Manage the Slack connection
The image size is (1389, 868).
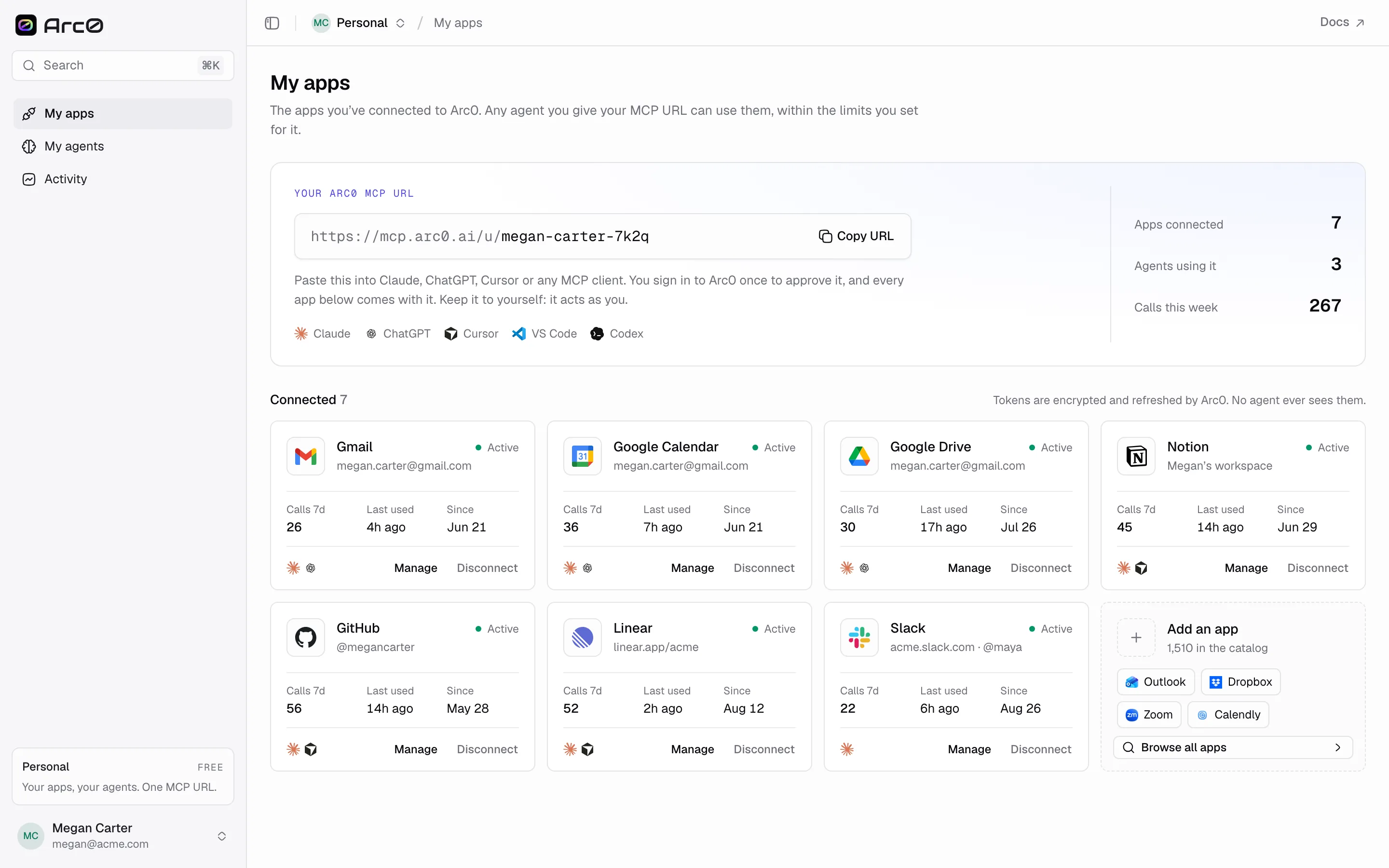tap(969, 750)
